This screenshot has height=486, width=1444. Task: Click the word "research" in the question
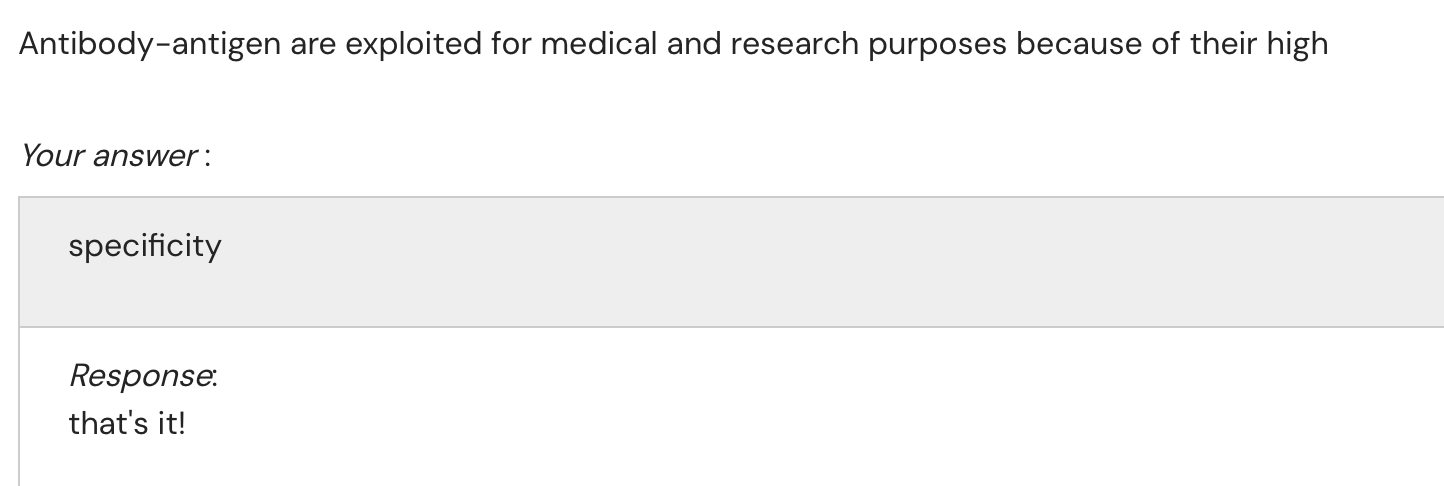coord(794,45)
